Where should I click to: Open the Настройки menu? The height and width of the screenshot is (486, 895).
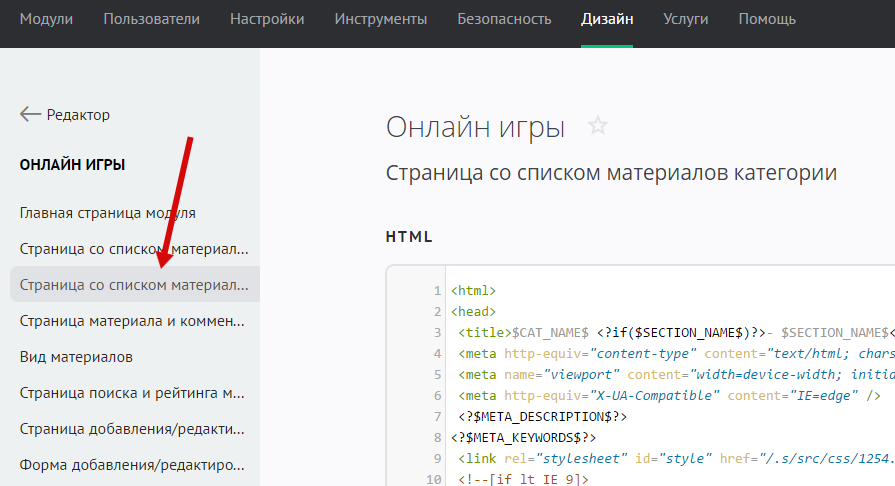[267, 19]
